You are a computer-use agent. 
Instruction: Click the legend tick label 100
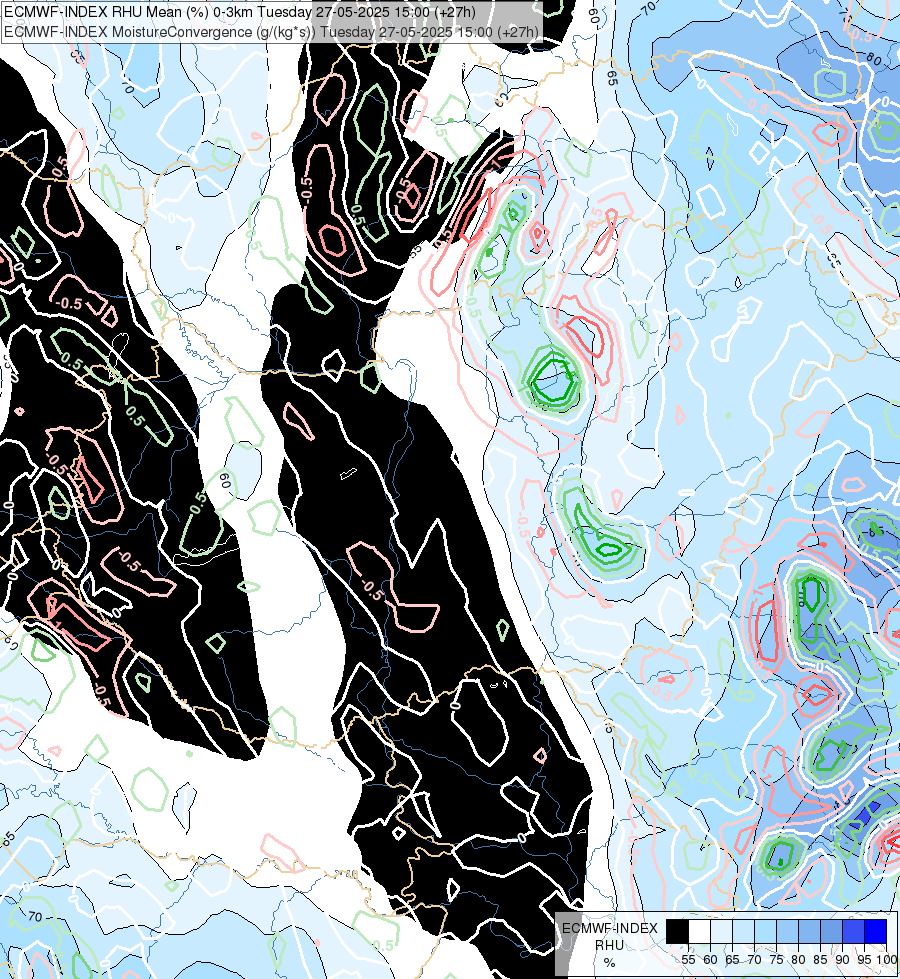pyautogui.click(x=886, y=960)
